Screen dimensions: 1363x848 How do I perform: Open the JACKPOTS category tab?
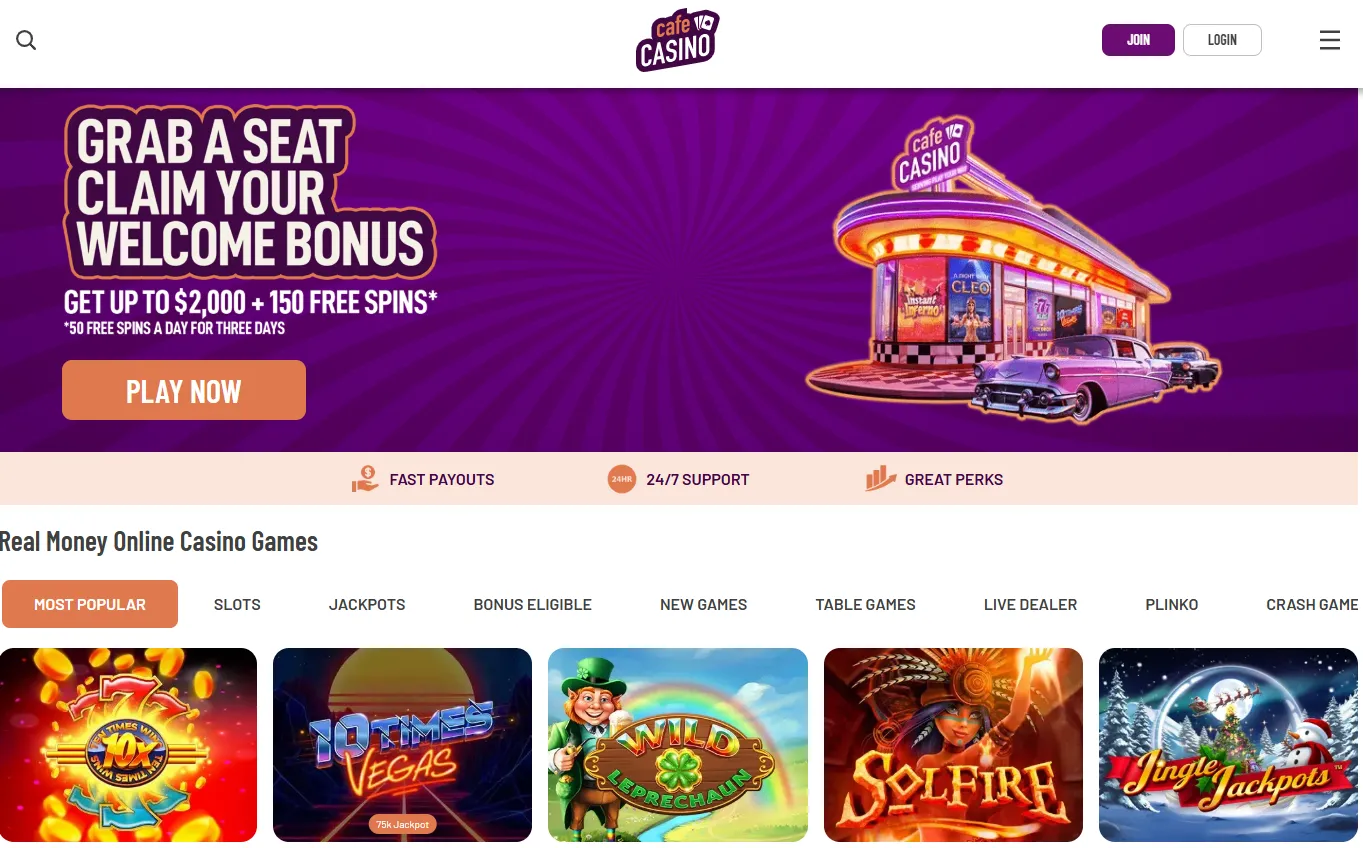pyautogui.click(x=367, y=604)
